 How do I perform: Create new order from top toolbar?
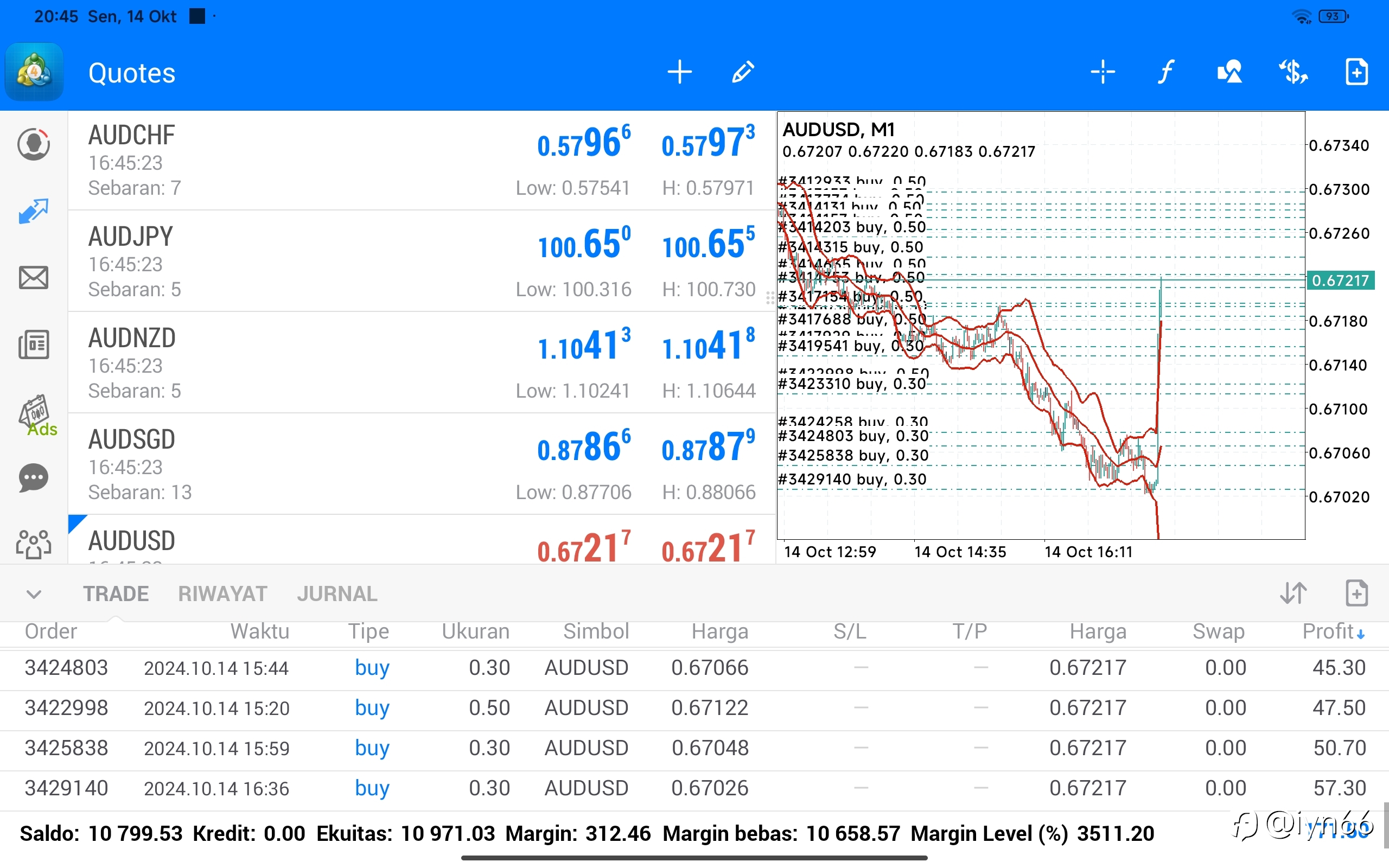[x=1357, y=72]
